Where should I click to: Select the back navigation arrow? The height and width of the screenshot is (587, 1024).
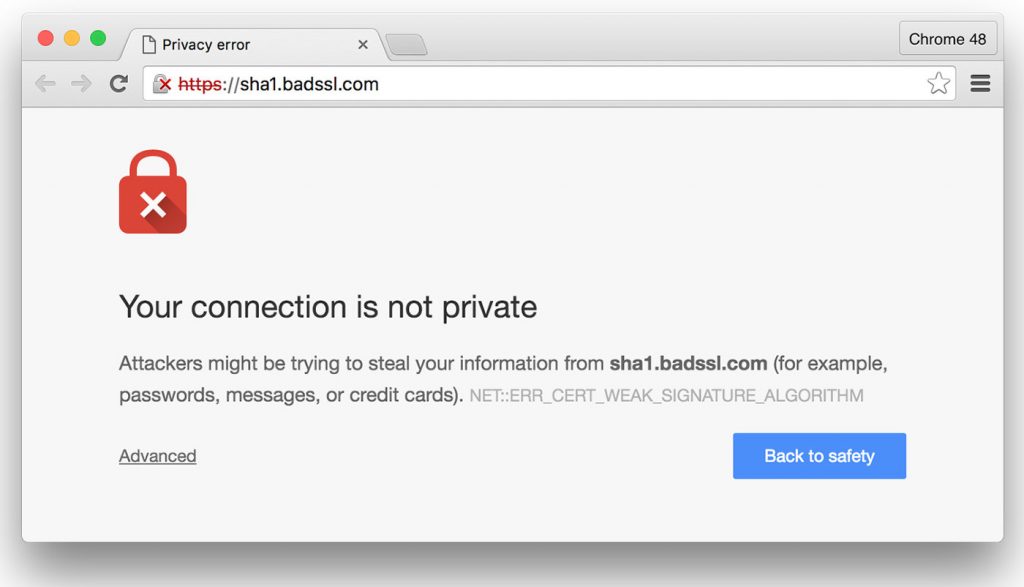pos(46,84)
